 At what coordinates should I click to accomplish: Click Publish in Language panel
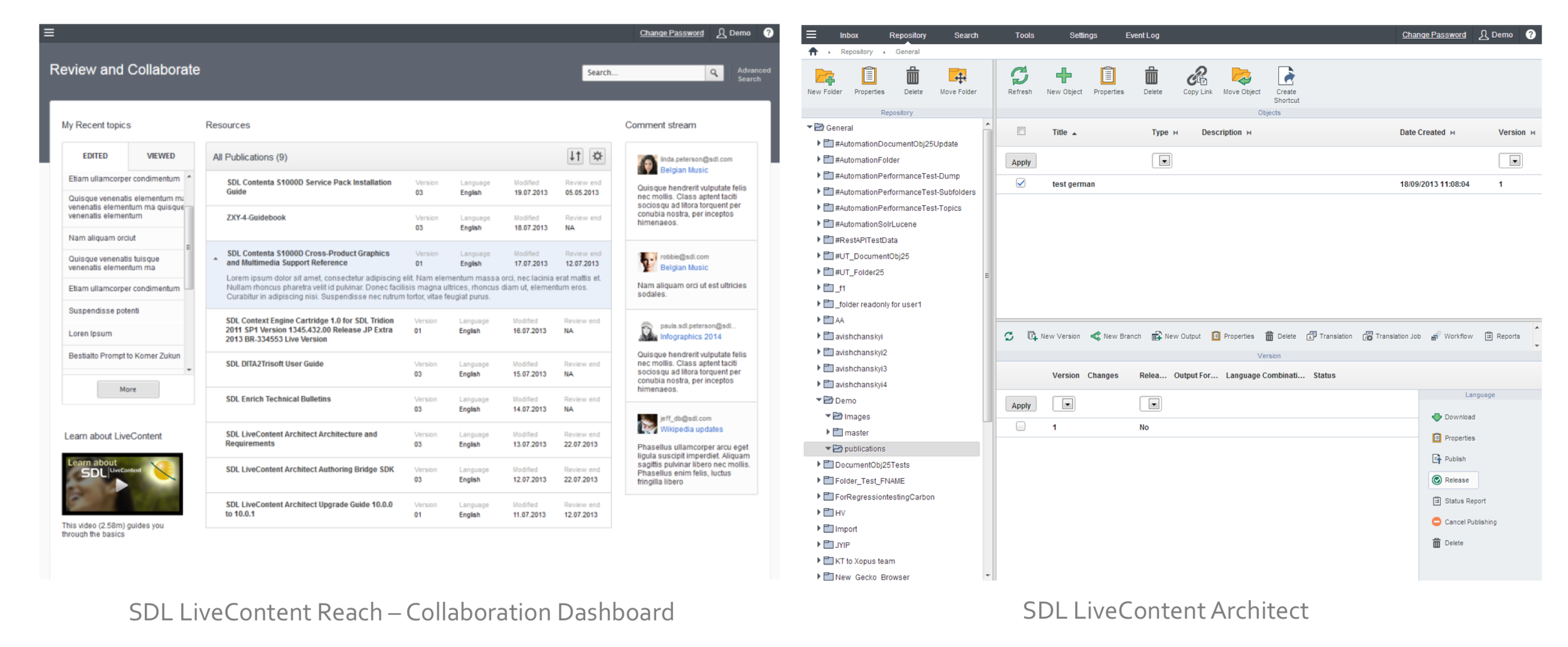coord(1449,459)
